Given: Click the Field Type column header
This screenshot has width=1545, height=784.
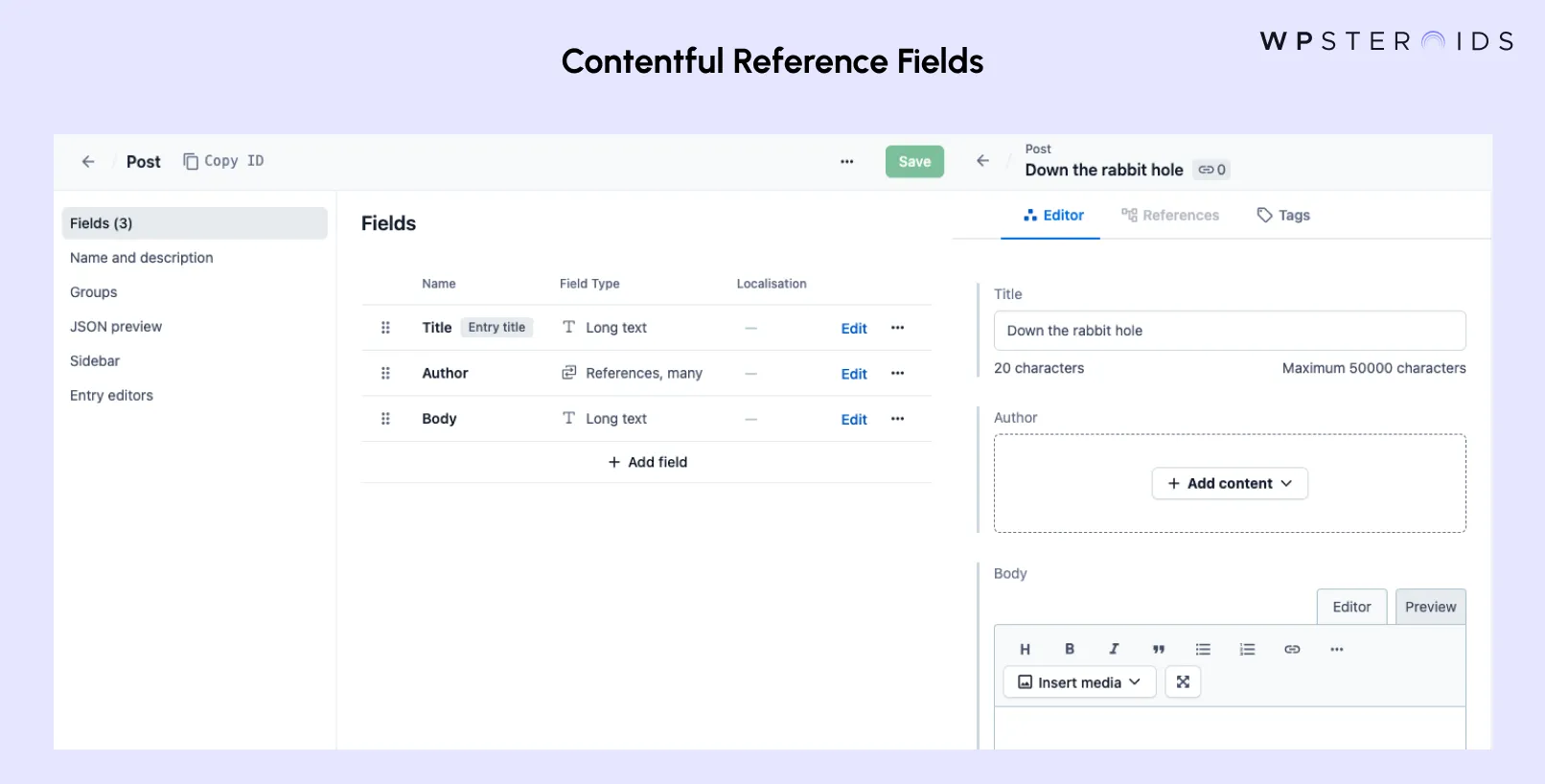Looking at the screenshot, I should tap(589, 284).
